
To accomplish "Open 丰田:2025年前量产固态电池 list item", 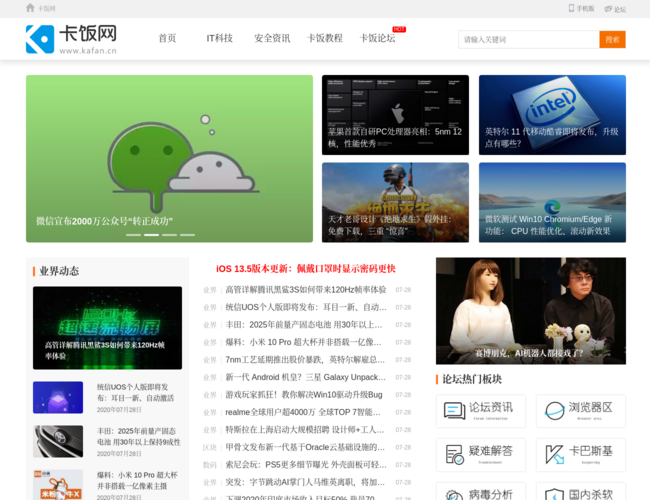I will pos(304,325).
